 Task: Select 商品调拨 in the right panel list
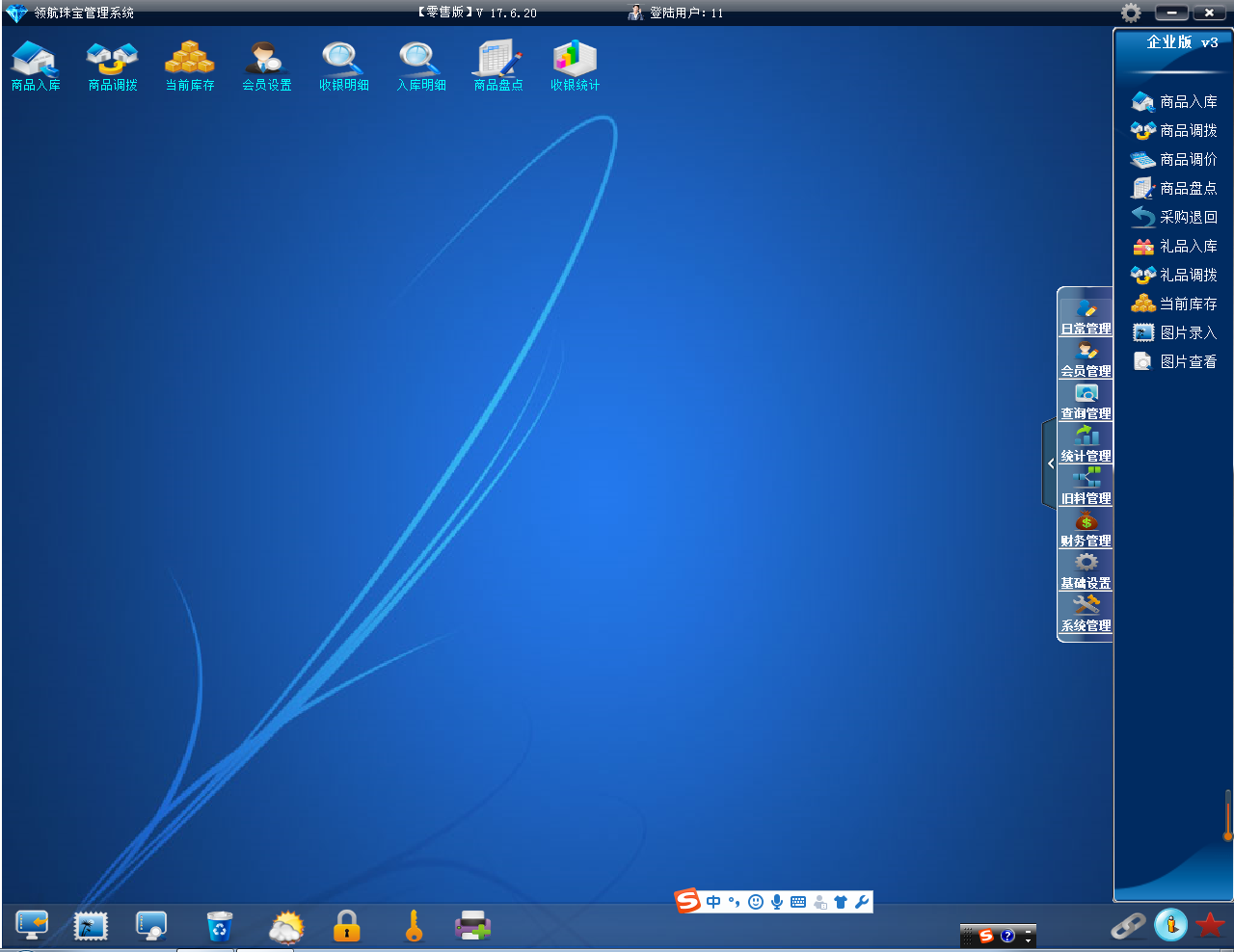point(1174,130)
